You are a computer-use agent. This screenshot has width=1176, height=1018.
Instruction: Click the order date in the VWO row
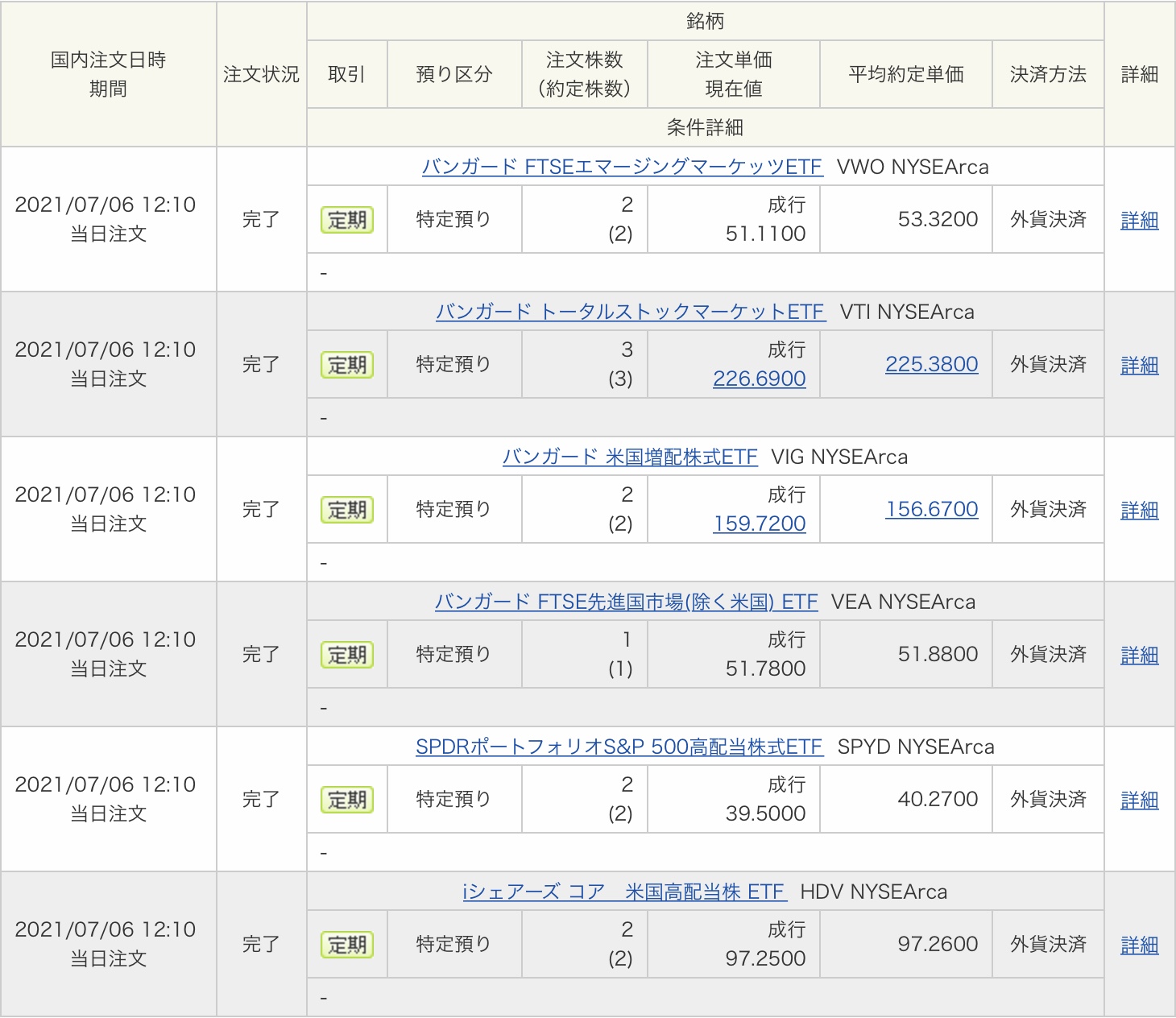106,205
